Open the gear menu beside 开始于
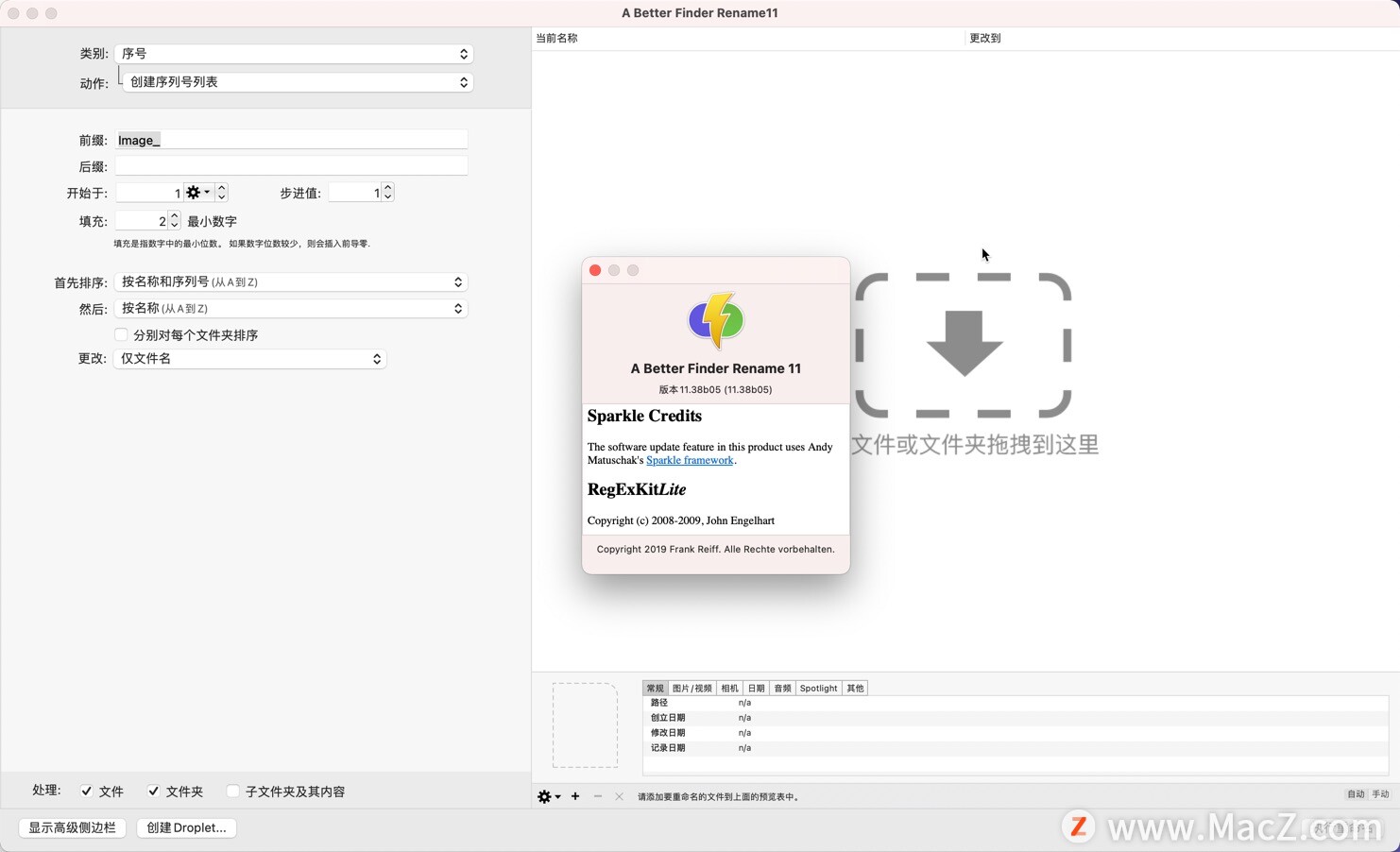Viewport: 1400px width, 852px height. point(198,193)
